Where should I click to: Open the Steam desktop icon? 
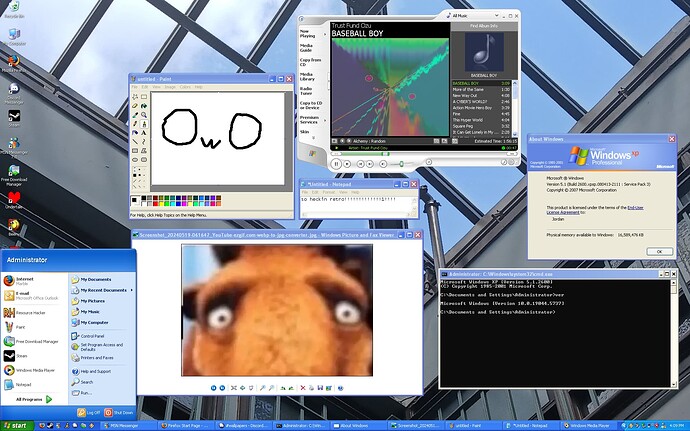(15, 118)
